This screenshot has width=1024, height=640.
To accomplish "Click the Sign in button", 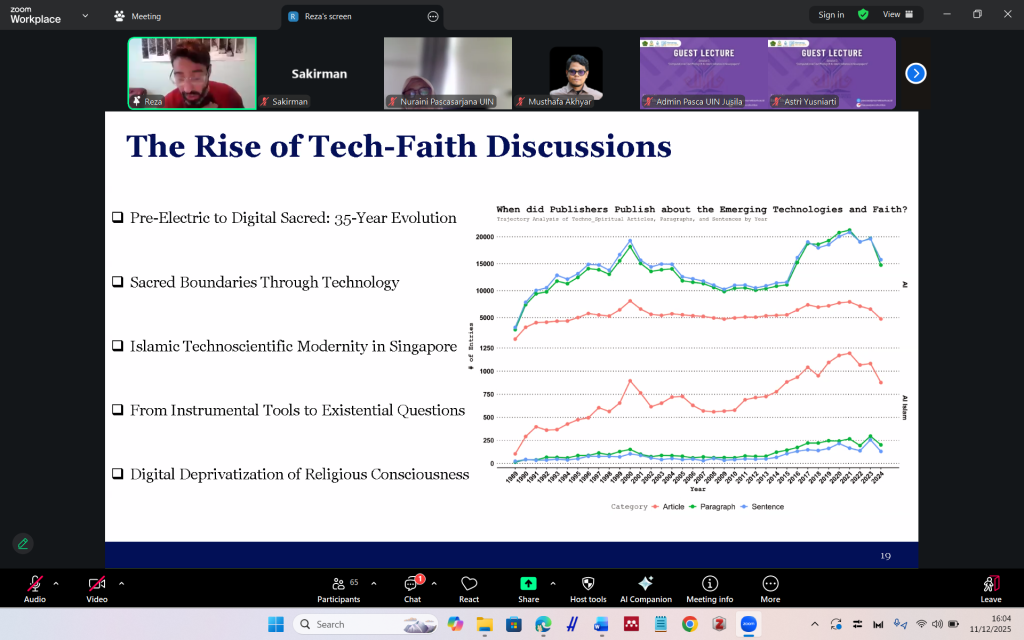I will point(831,15).
